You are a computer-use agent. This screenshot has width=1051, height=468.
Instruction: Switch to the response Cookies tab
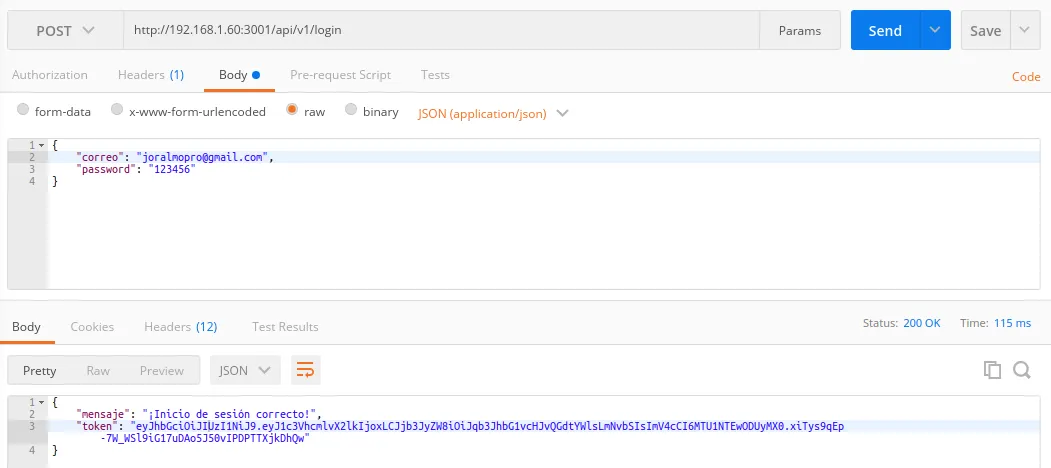point(92,327)
